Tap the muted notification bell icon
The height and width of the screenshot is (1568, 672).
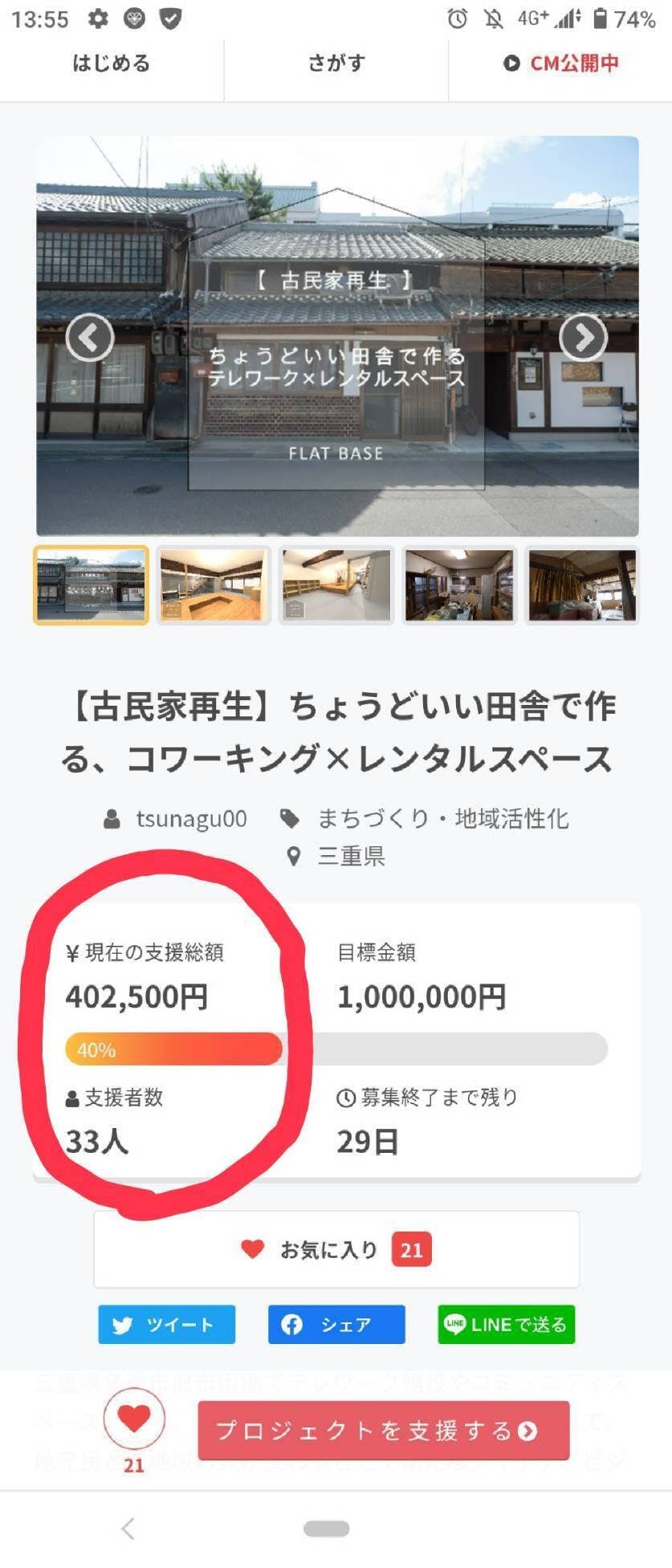pyautogui.click(x=493, y=18)
